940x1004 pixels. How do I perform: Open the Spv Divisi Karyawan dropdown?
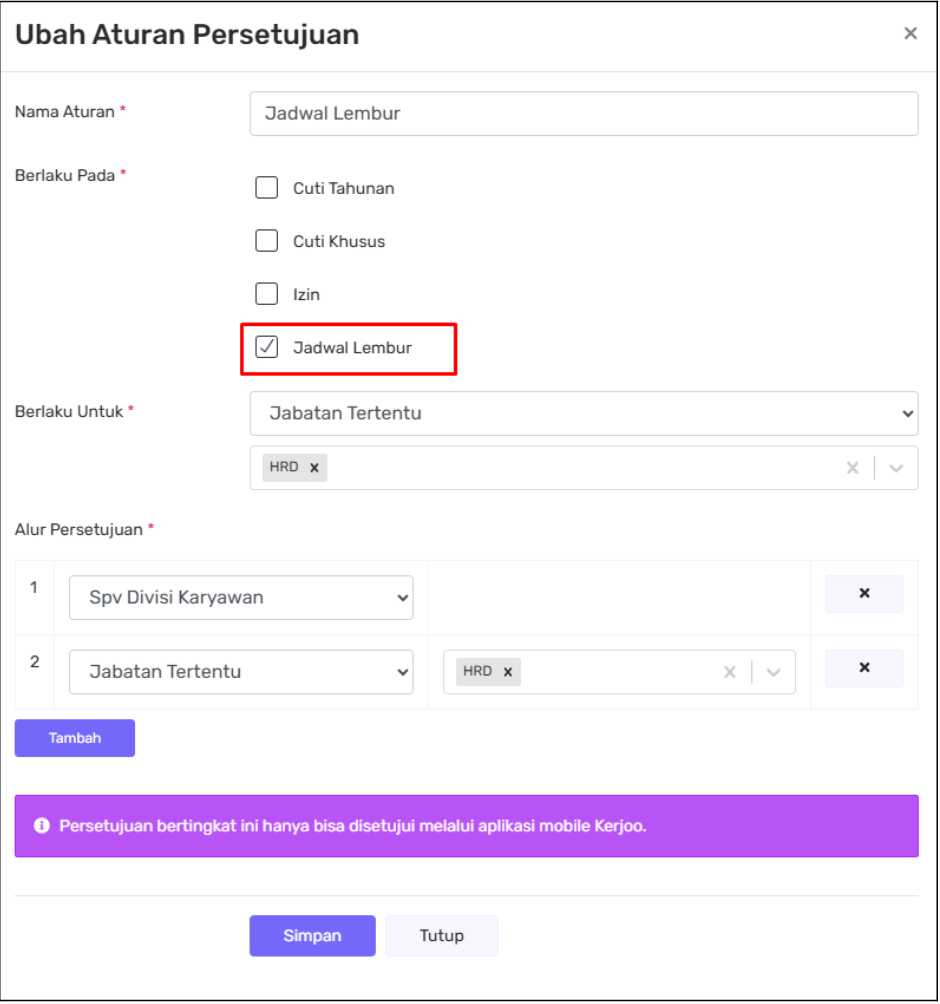(x=241, y=597)
